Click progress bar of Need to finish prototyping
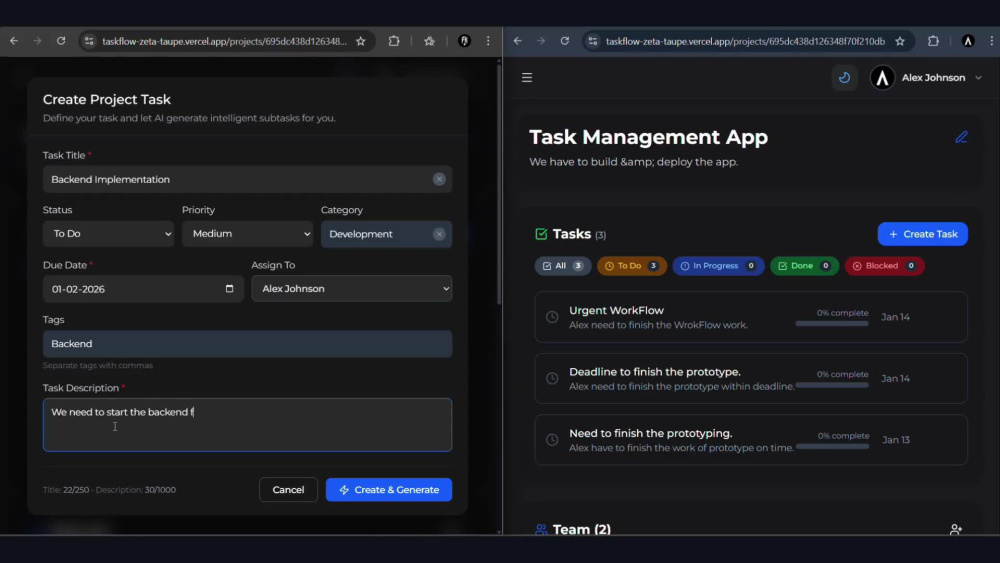The height and width of the screenshot is (563, 1000). (x=832, y=446)
